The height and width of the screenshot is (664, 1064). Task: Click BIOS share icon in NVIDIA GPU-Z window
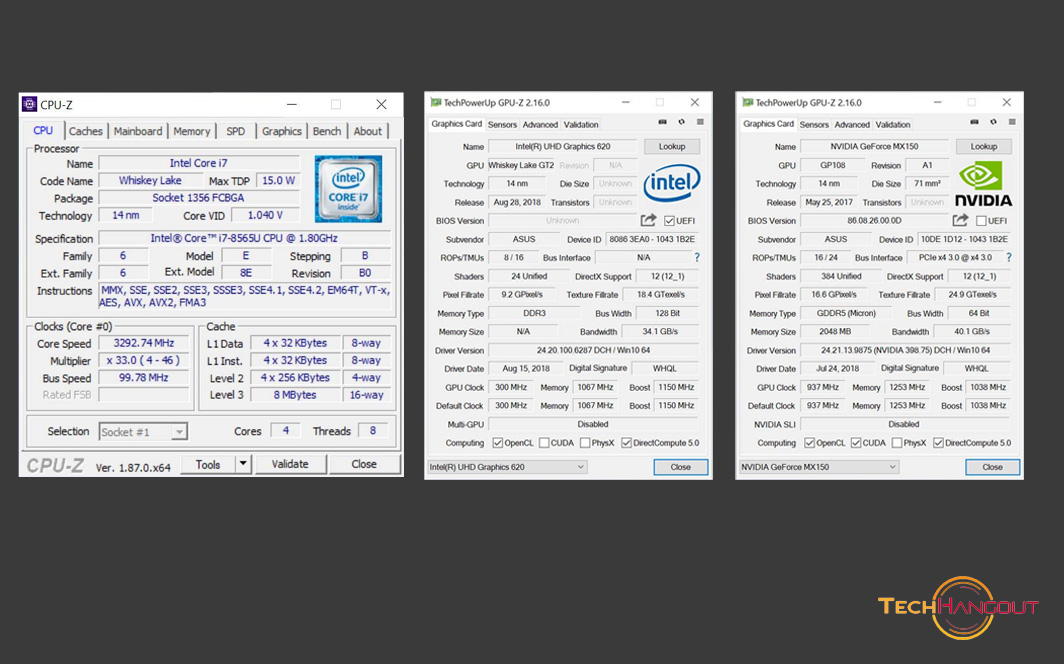tap(960, 220)
